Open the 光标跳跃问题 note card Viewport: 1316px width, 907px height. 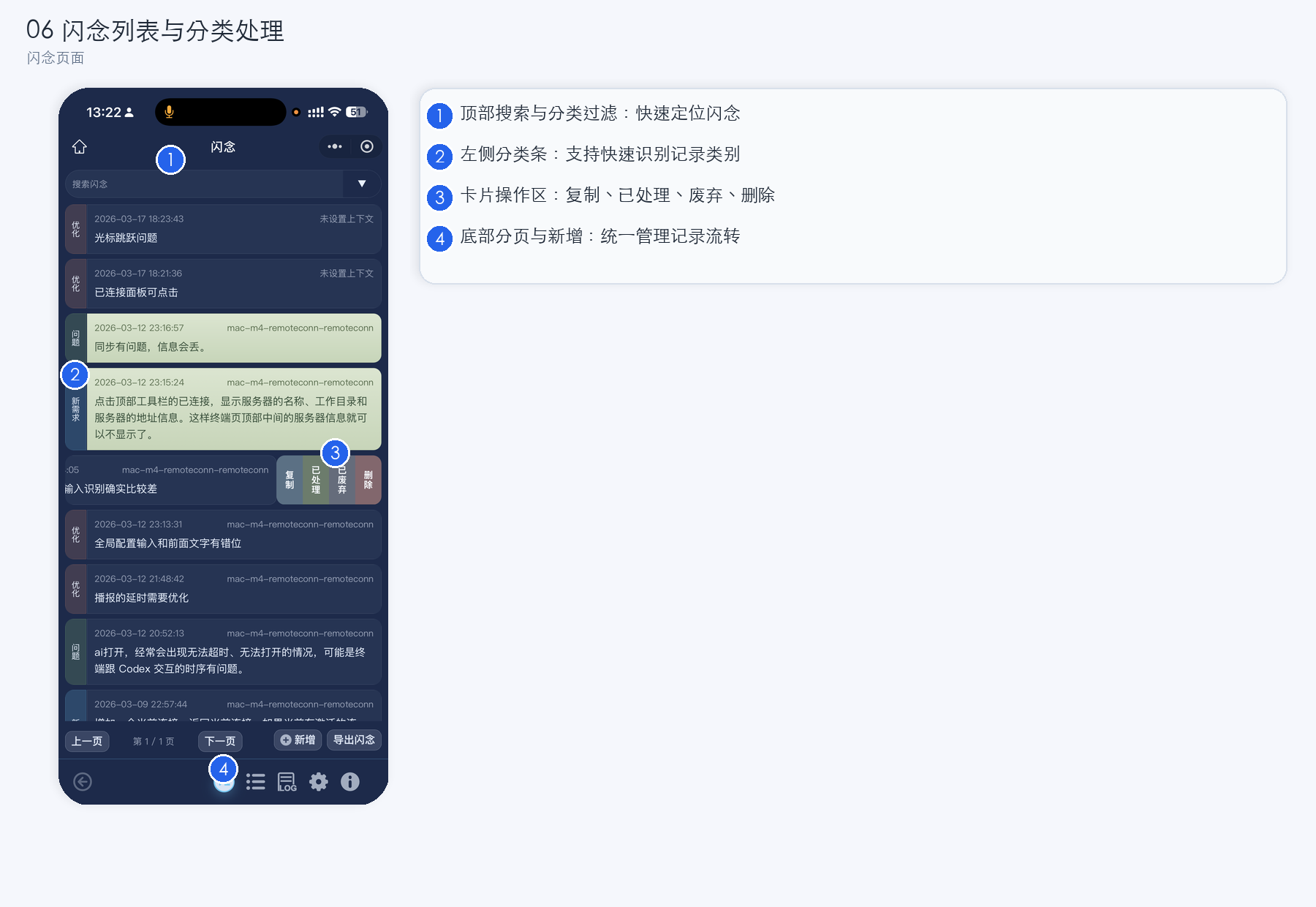pyautogui.click(x=233, y=229)
